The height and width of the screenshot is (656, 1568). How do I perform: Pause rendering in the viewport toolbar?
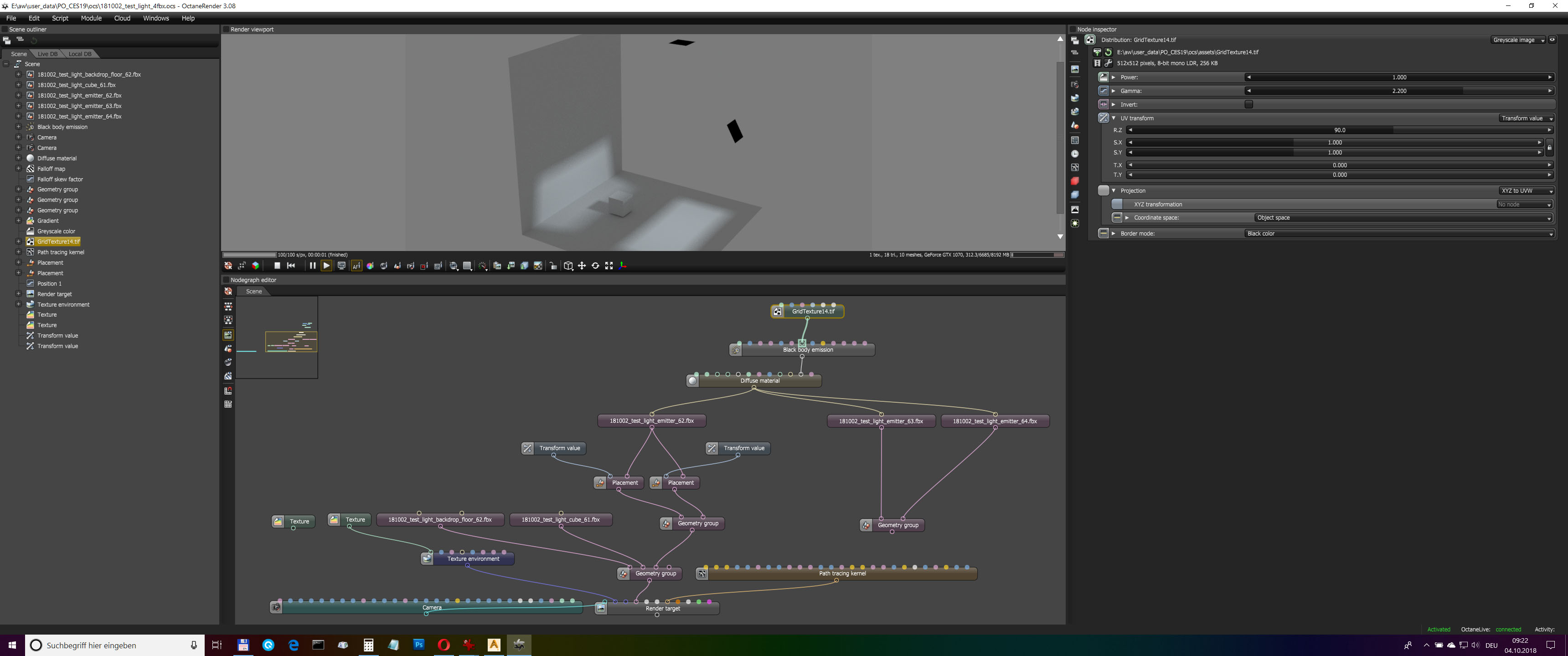pyautogui.click(x=312, y=266)
